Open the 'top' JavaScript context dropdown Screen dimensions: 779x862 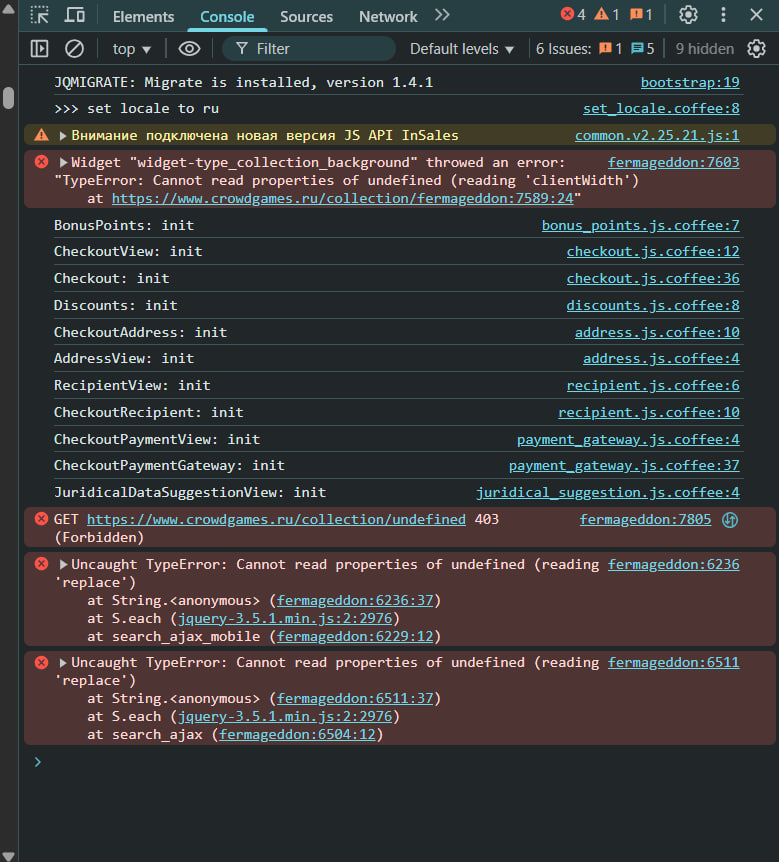(131, 48)
